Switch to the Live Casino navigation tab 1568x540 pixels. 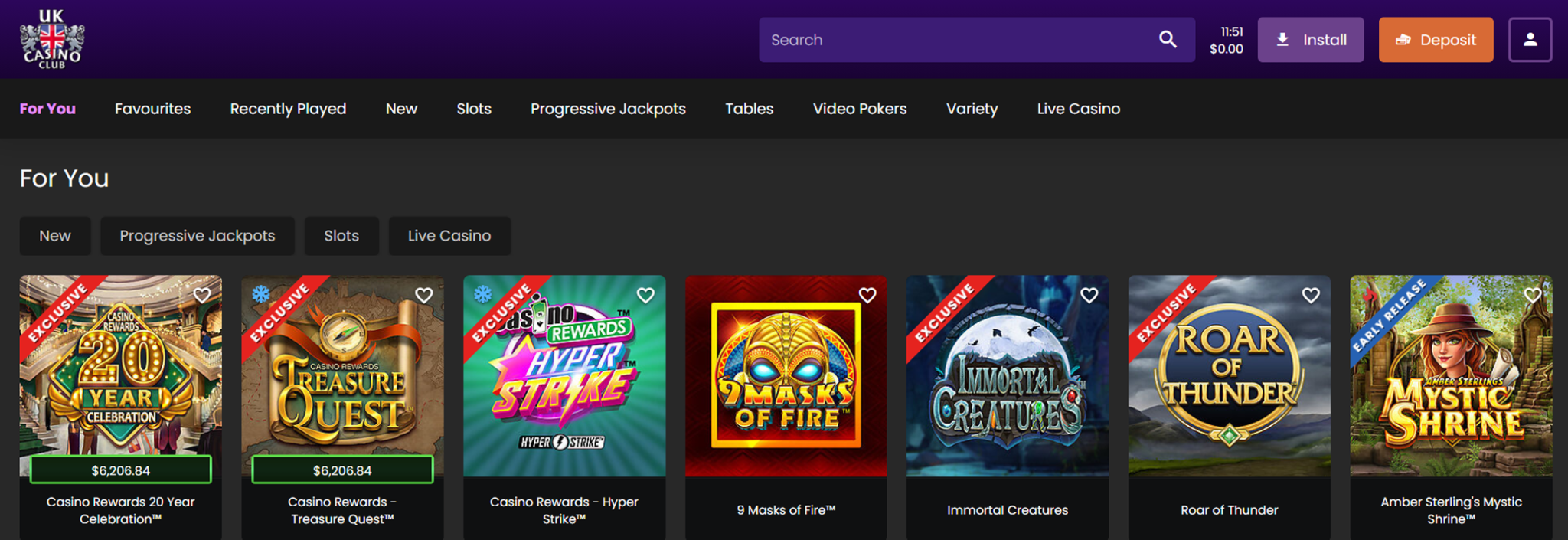(1078, 109)
